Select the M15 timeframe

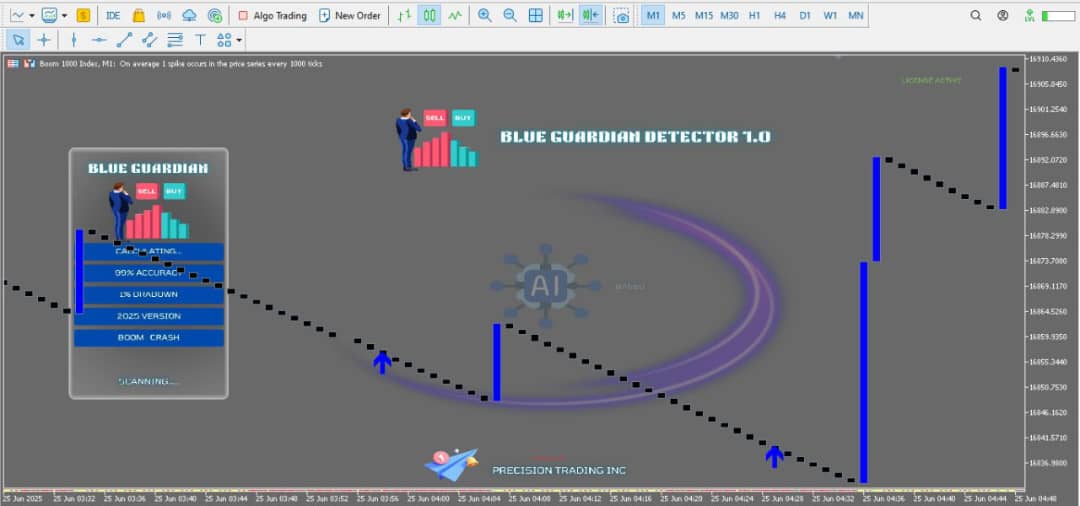tap(704, 15)
